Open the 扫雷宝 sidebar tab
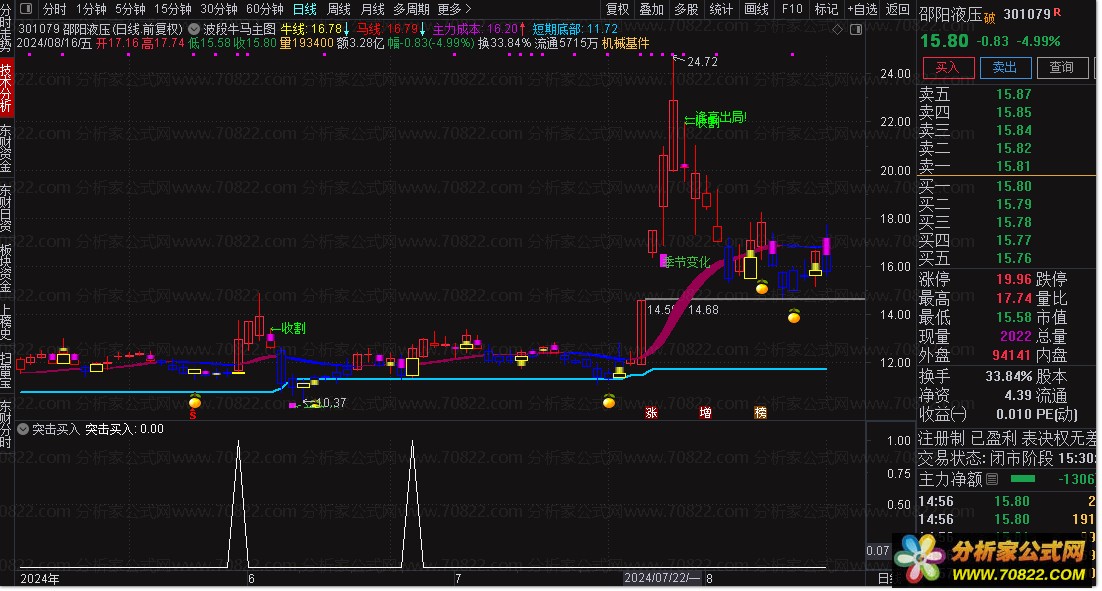This screenshot has width=1102, height=591. click(6, 370)
